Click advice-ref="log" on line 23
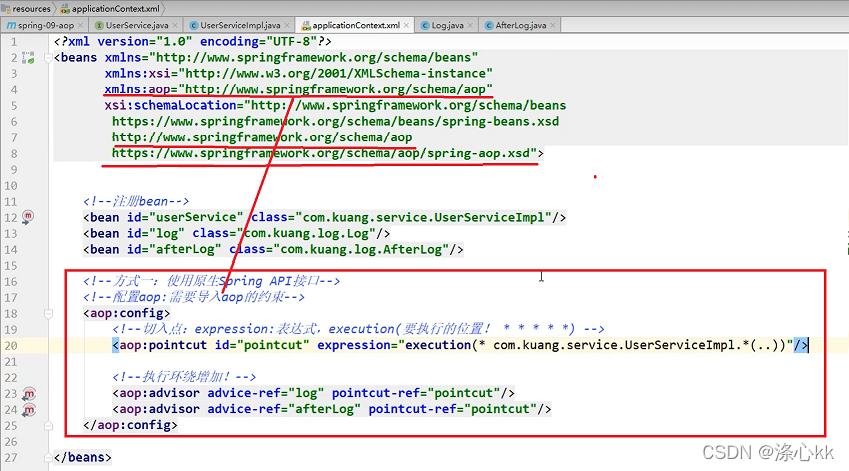Screen dimensions: 849x471 [266, 393]
